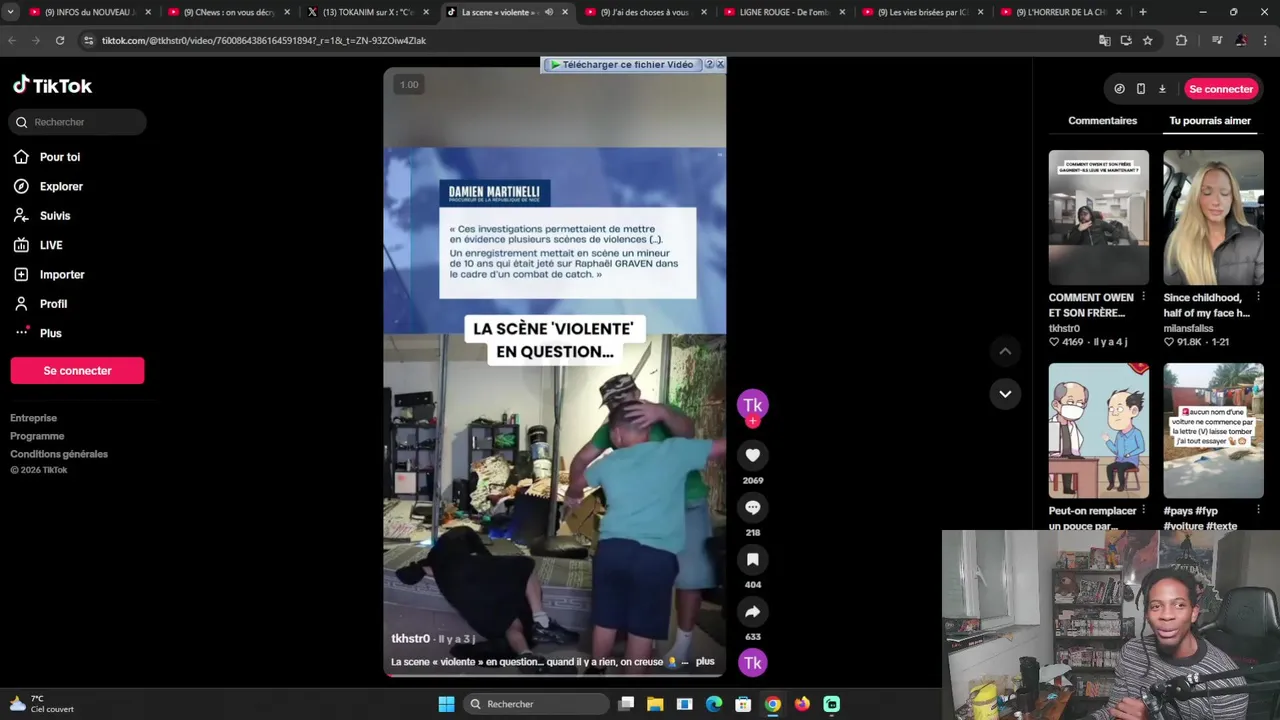Click the sidebar Se connecter button
Viewport: 1280px width, 720px height.
[77, 370]
